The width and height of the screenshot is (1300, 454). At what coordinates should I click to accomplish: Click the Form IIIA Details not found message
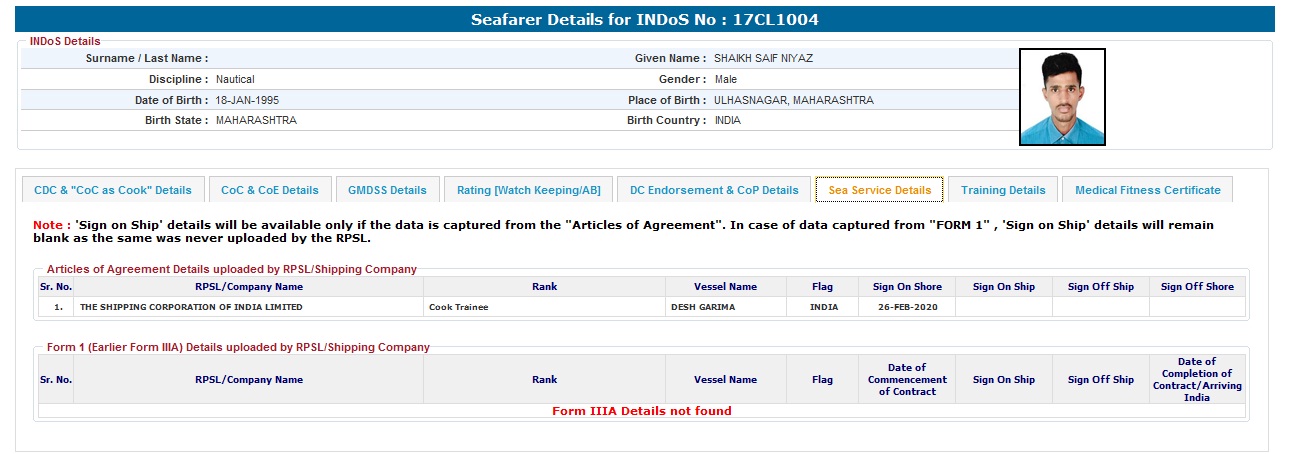pyautogui.click(x=641, y=411)
